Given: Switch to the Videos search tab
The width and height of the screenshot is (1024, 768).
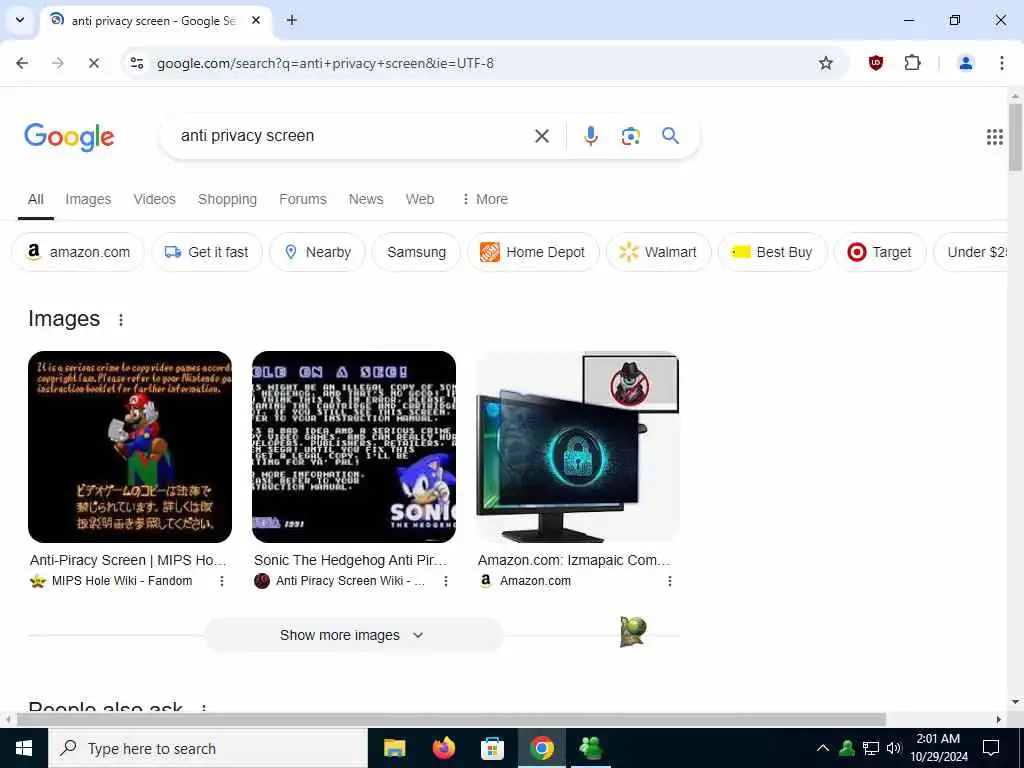Looking at the screenshot, I should pos(155,199).
